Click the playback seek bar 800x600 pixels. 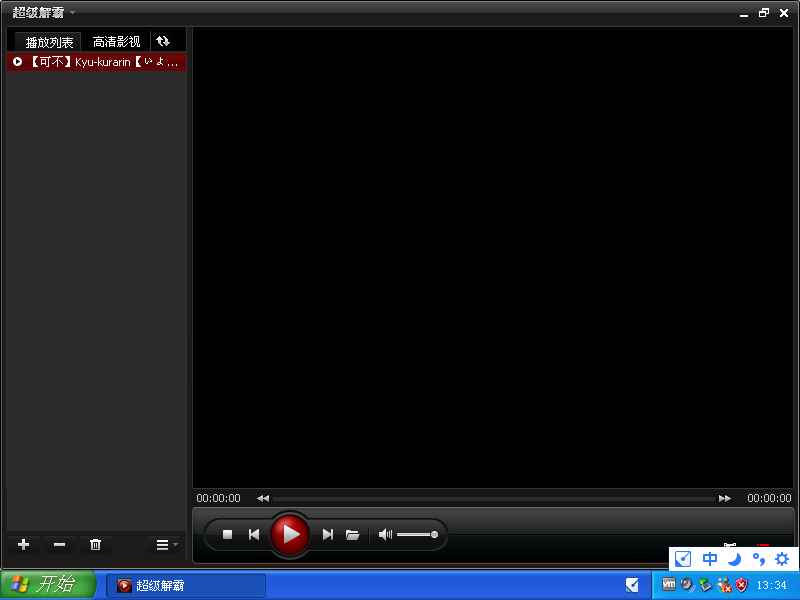click(494, 498)
